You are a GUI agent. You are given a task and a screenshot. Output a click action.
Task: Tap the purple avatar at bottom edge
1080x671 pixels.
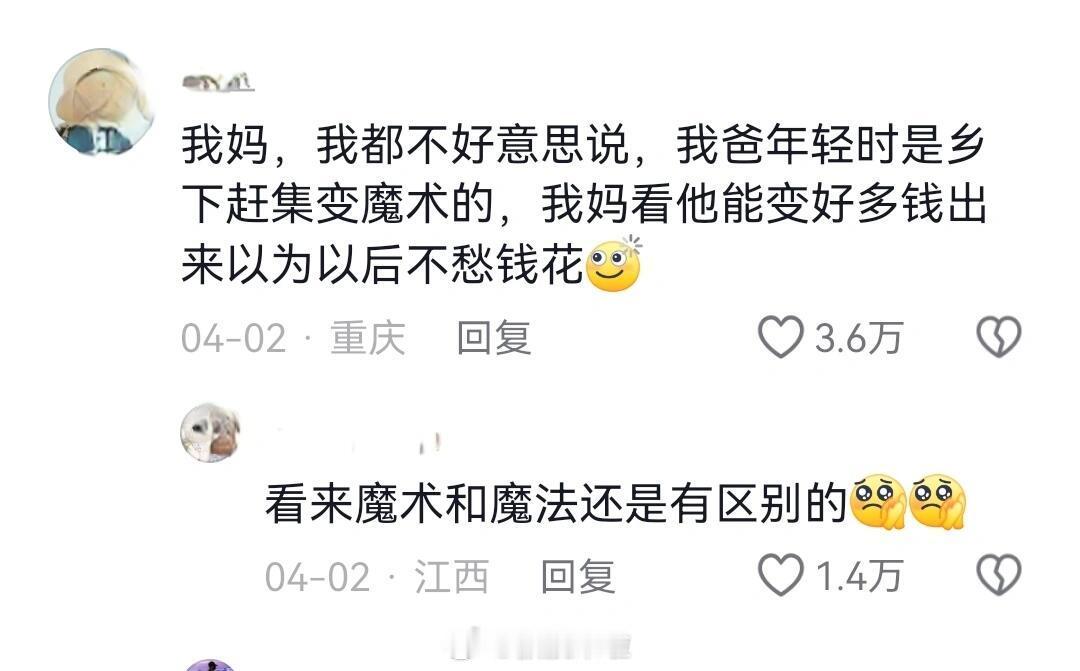tap(211, 665)
